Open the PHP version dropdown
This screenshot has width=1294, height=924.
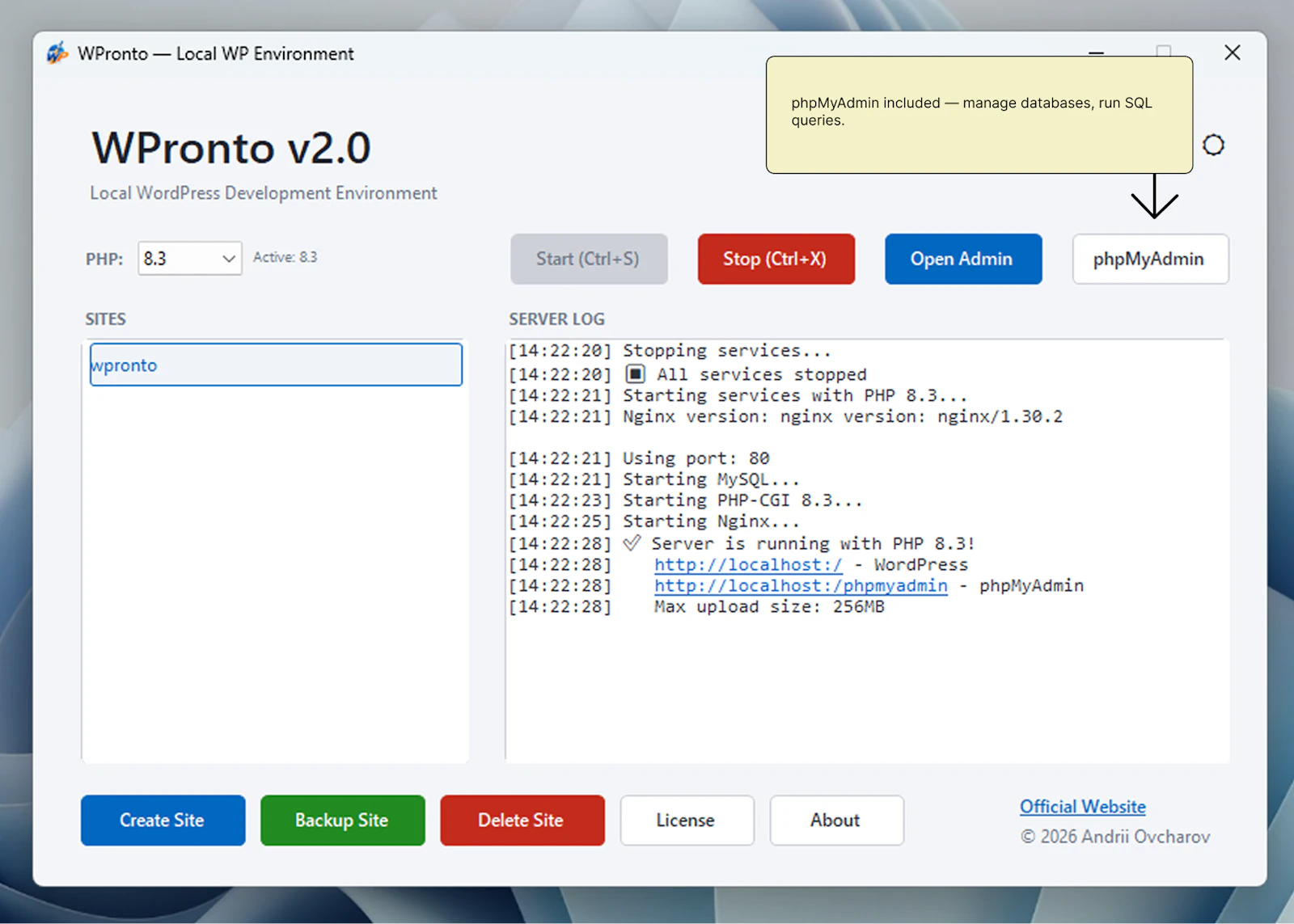[x=190, y=259]
